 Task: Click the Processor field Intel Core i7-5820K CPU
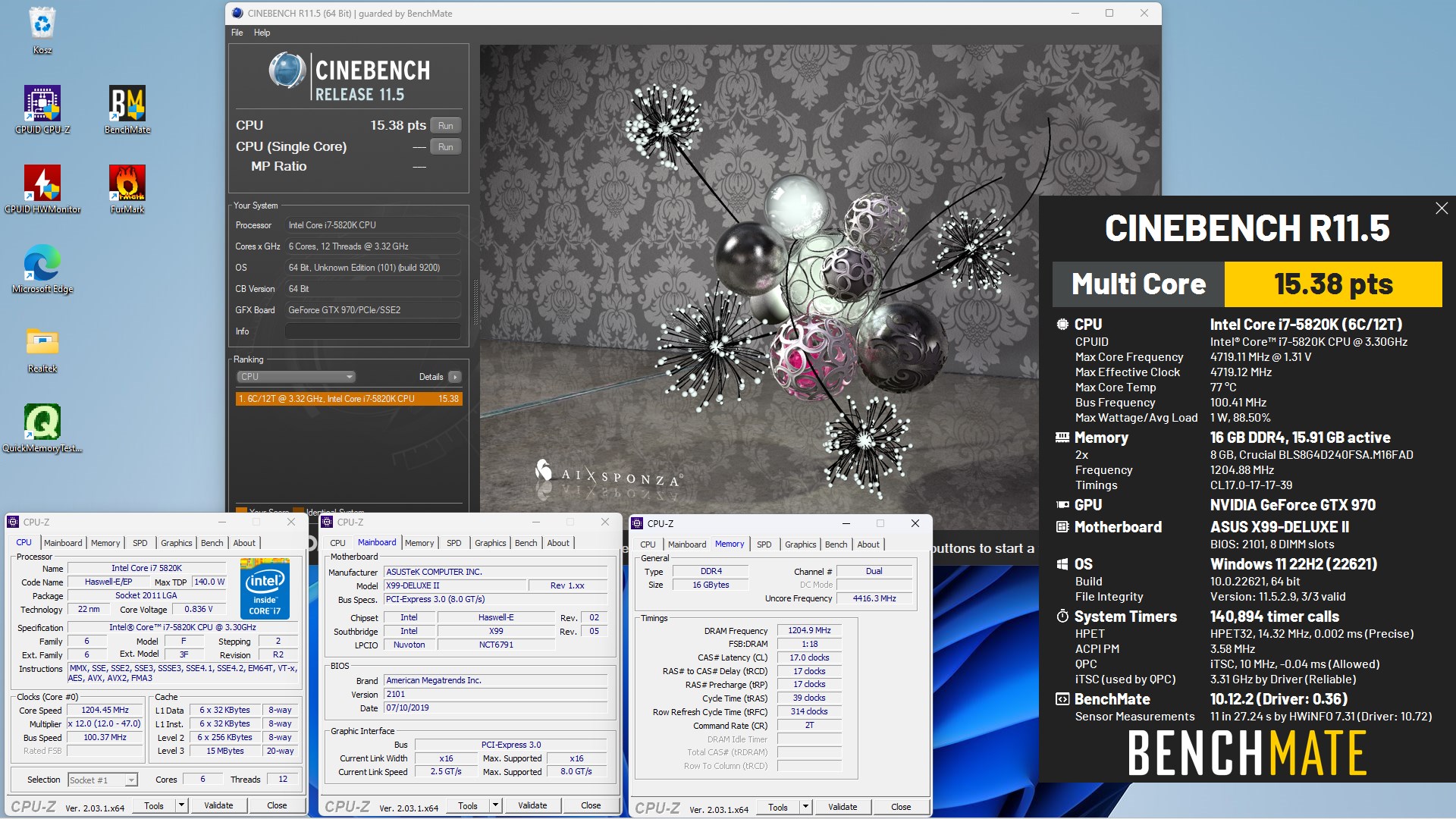click(372, 225)
